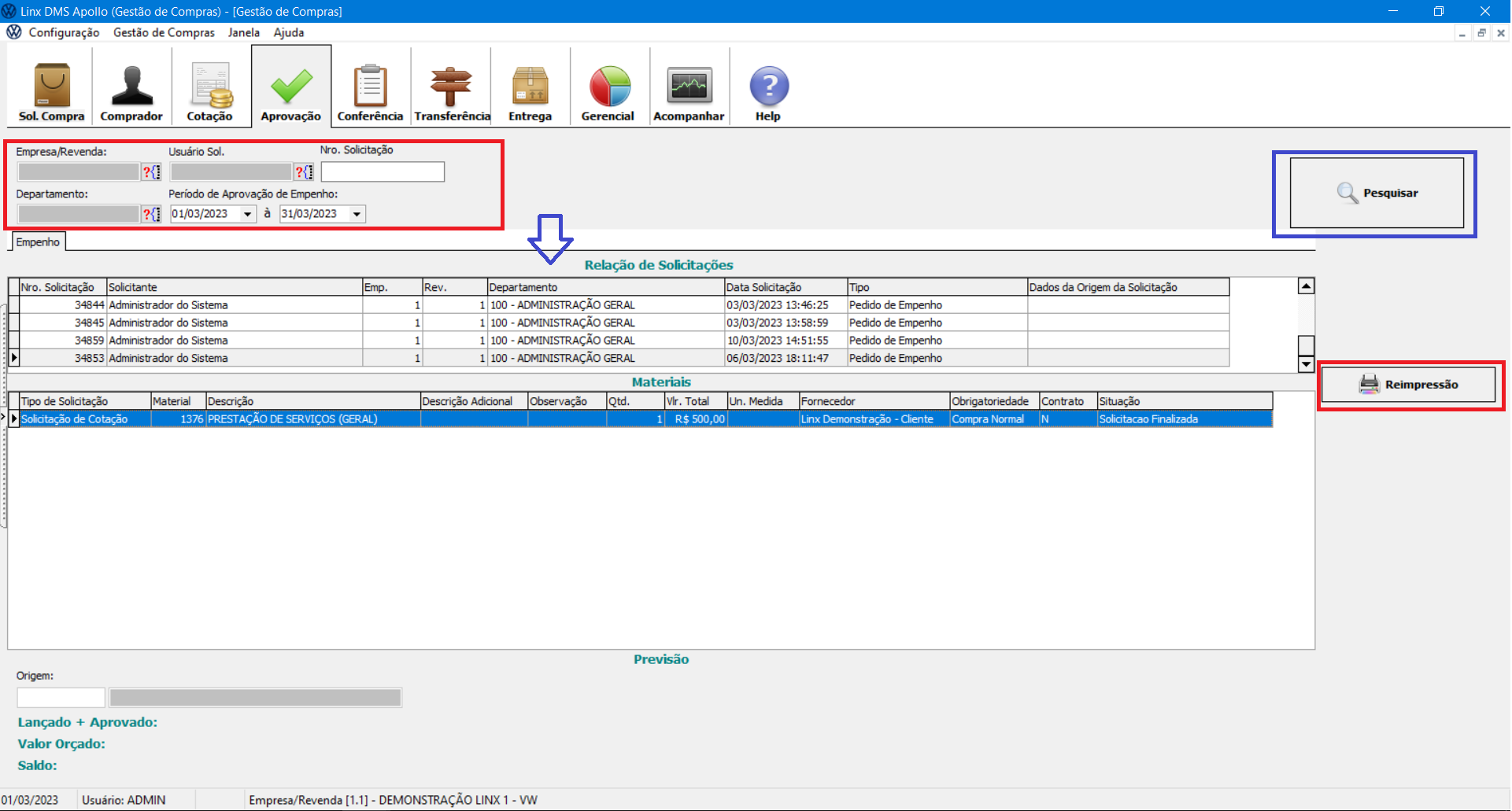Screen dimensions: 1512x811
Task: Click the Usuário Sol. input field
Action: coord(231,172)
